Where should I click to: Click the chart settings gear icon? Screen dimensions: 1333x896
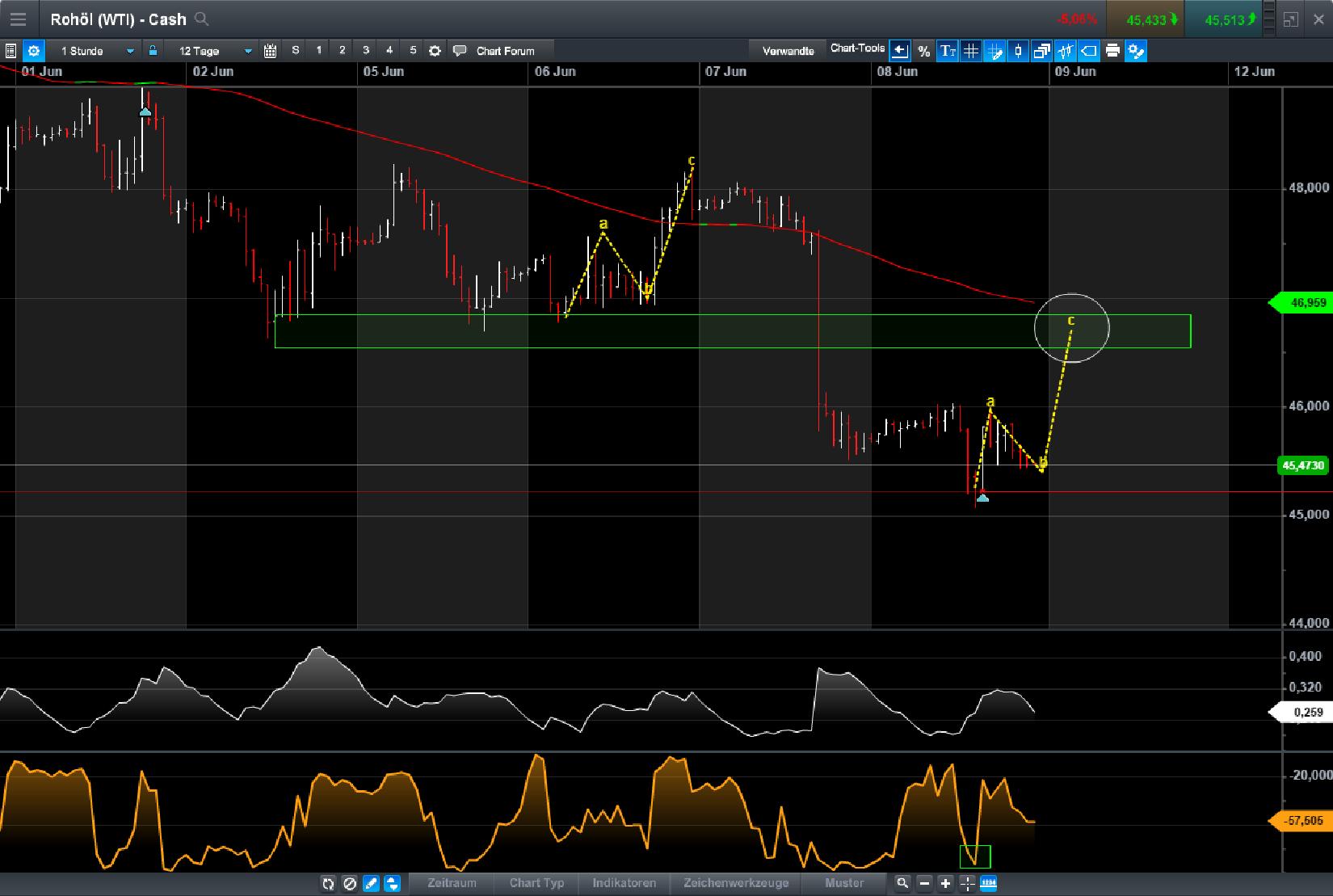tap(34, 50)
